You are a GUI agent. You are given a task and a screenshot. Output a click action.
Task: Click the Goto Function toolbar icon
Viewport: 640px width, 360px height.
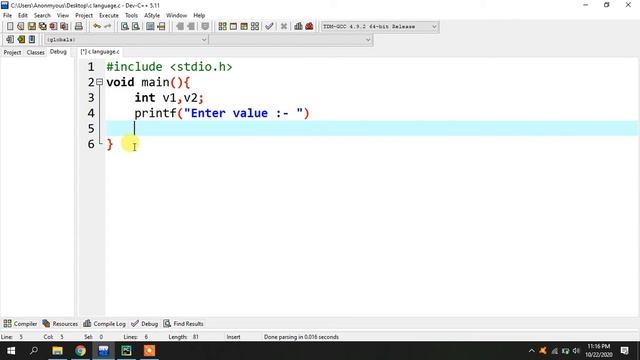(x=150, y=27)
